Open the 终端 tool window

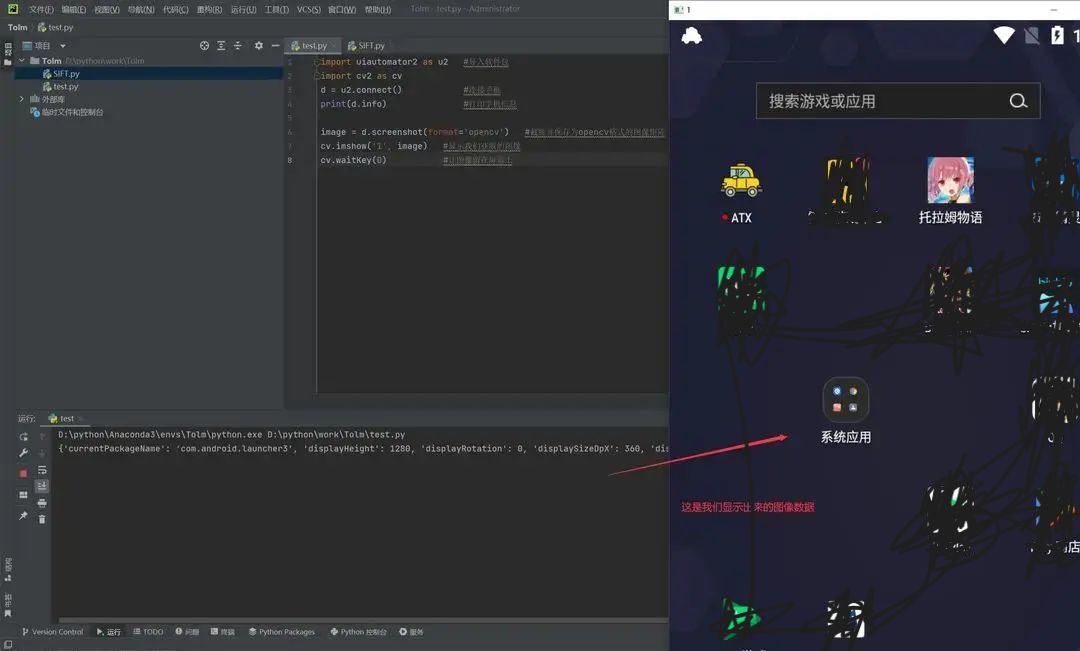click(222, 632)
